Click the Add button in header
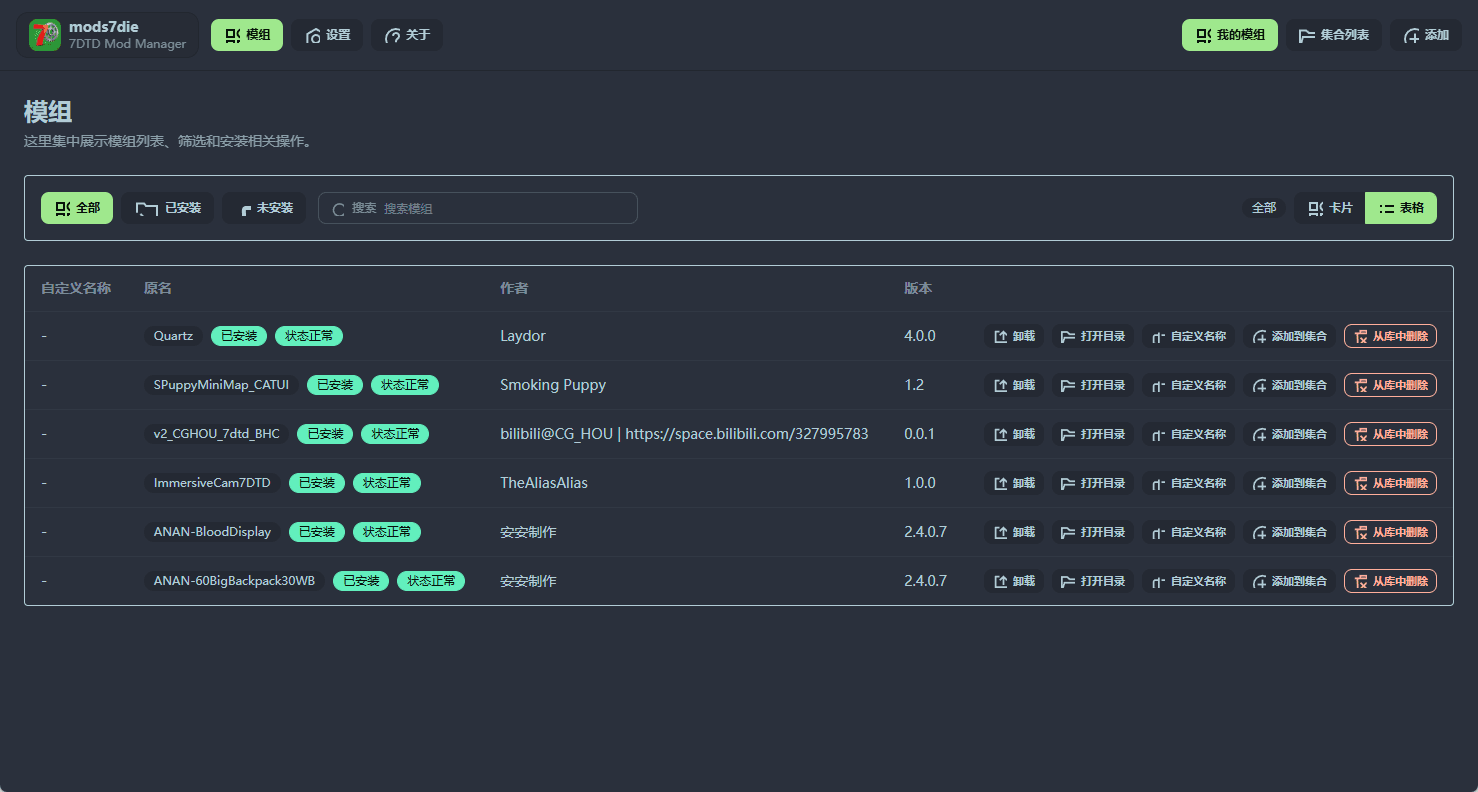The height and width of the screenshot is (792, 1478). 1425,35
